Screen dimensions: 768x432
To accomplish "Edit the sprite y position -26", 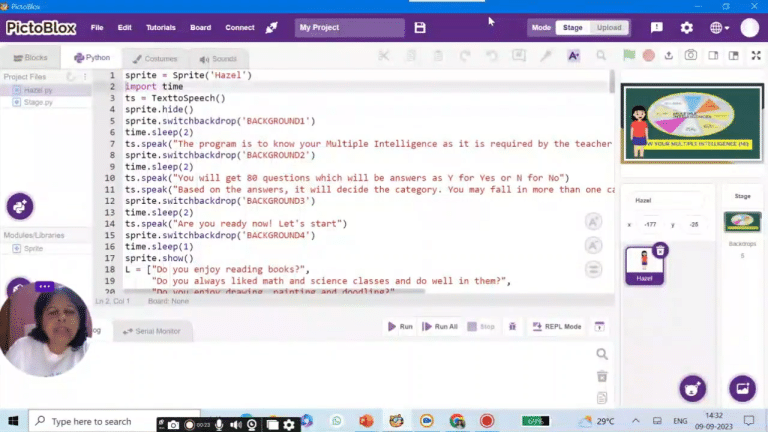I will click(x=694, y=224).
